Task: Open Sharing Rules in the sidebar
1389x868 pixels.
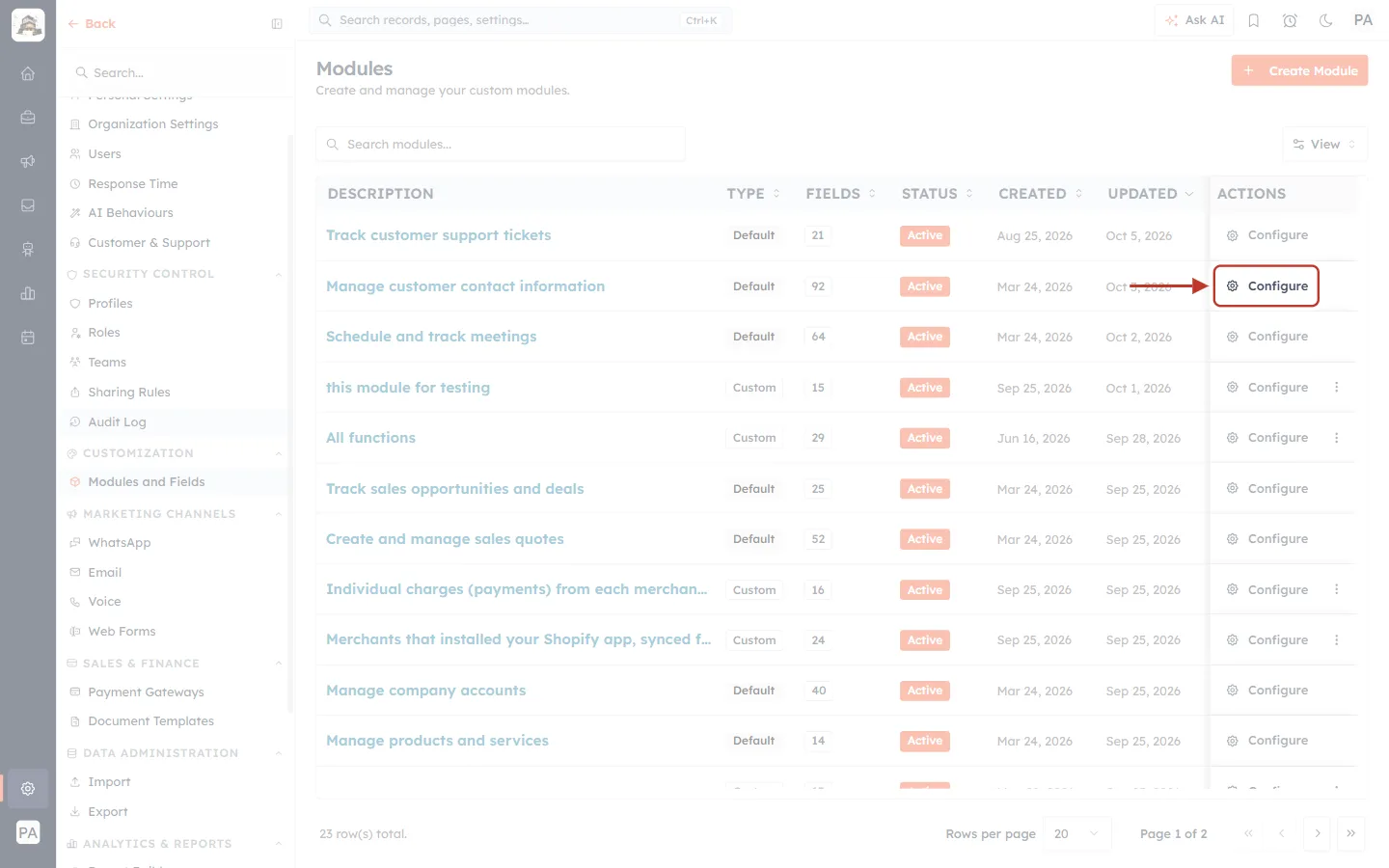Action: click(x=128, y=393)
